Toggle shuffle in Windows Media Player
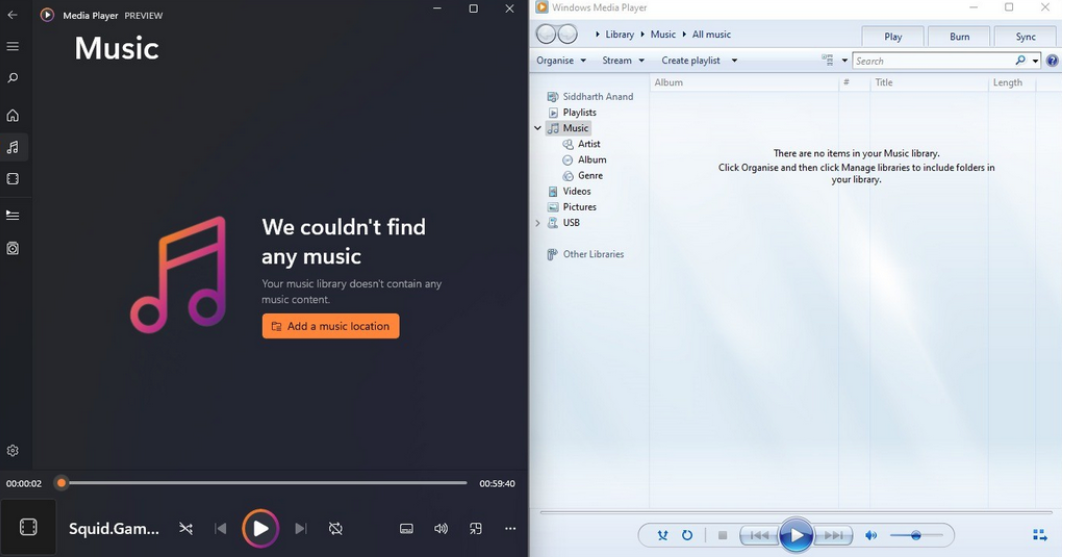The image size is (1067, 557). (x=662, y=535)
